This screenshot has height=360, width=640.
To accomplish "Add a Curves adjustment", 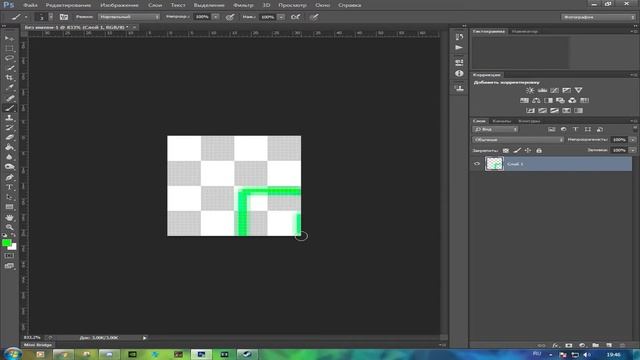I will coord(554,90).
